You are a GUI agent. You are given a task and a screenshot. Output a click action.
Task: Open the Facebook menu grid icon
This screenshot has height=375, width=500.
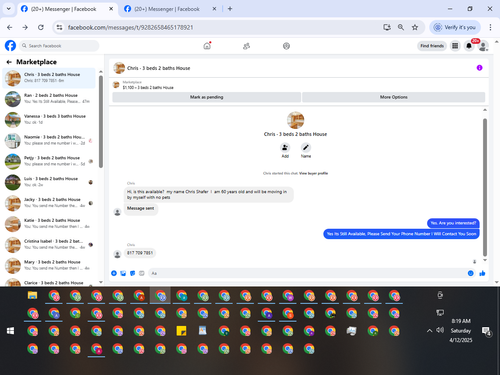[x=455, y=46]
